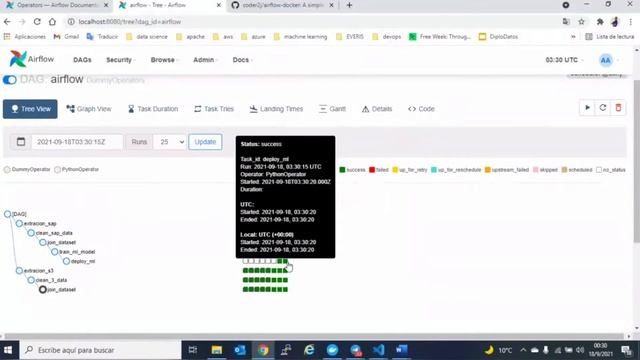This screenshot has width=640, height=360.
Task: Switch to Gantt view
Action: coord(332,109)
